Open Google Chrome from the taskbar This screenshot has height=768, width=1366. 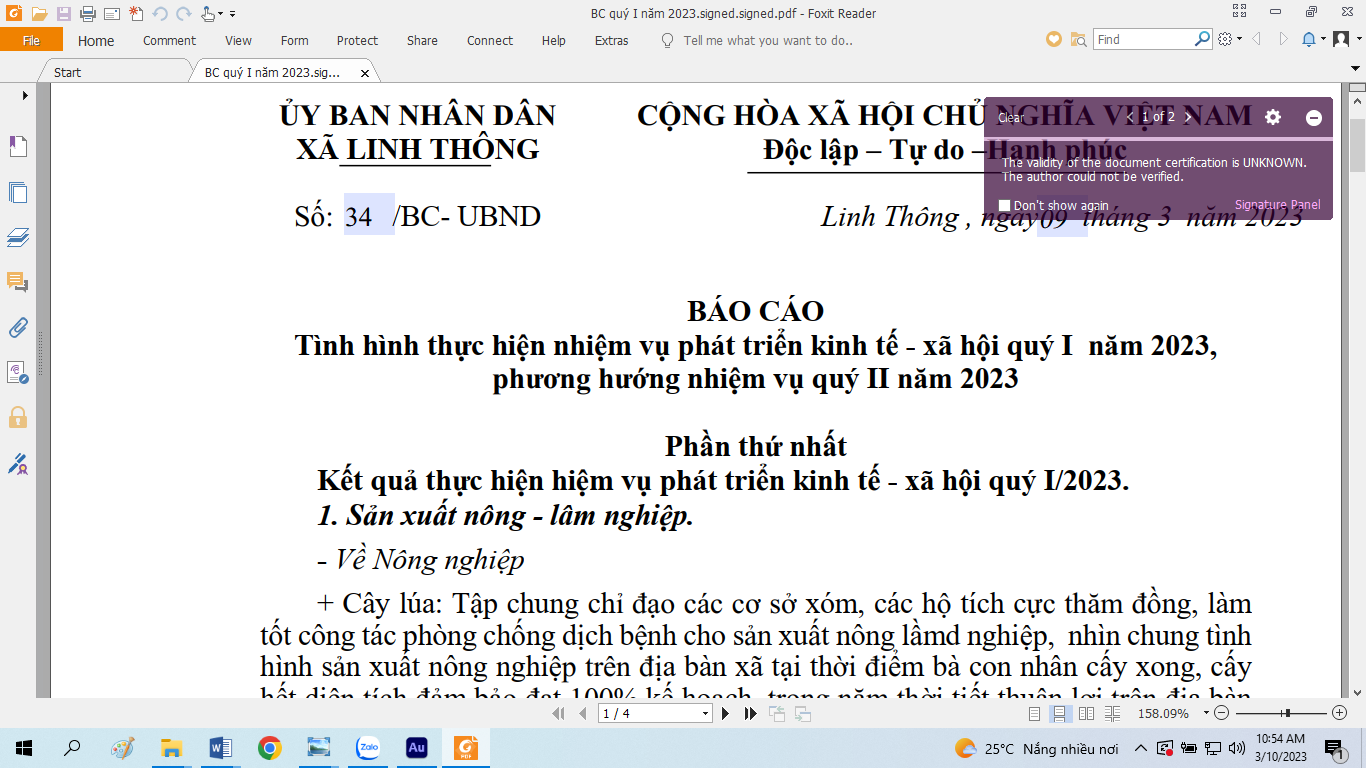tap(269, 747)
